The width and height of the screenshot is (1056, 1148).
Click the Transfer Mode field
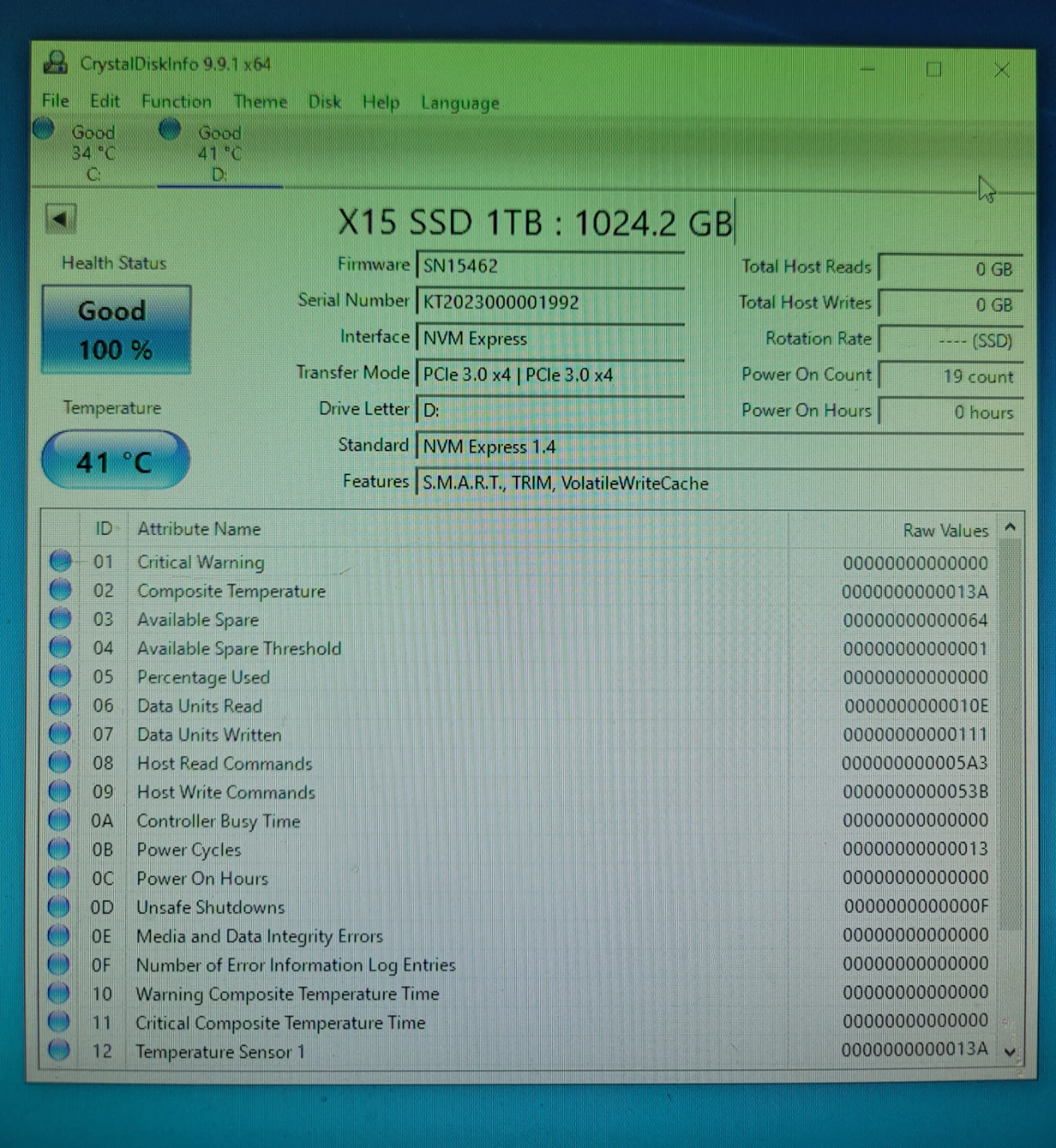click(x=550, y=374)
